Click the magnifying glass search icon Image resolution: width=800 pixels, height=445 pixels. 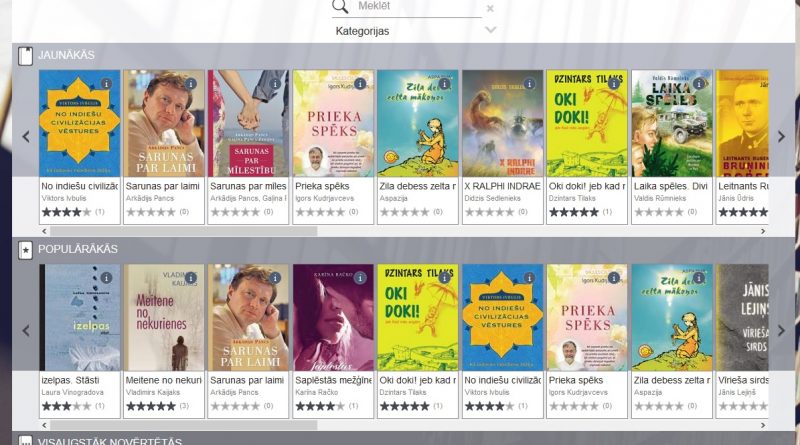pos(340,6)
